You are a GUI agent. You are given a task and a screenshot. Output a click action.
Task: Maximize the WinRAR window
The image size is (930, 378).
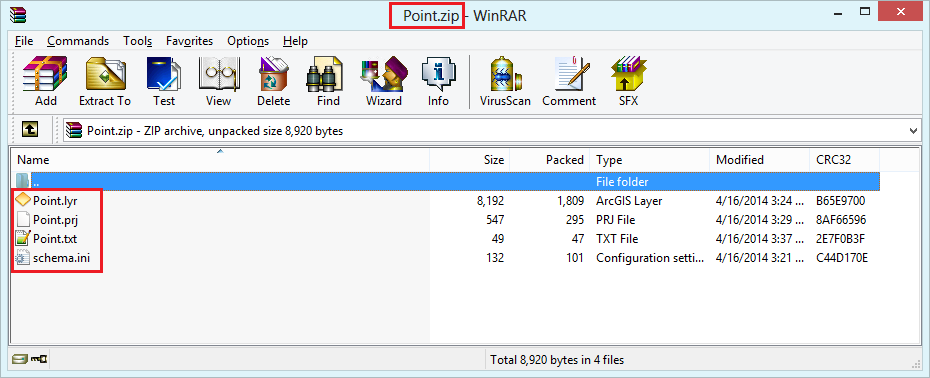pyautogui.click(x=865, y=11)
